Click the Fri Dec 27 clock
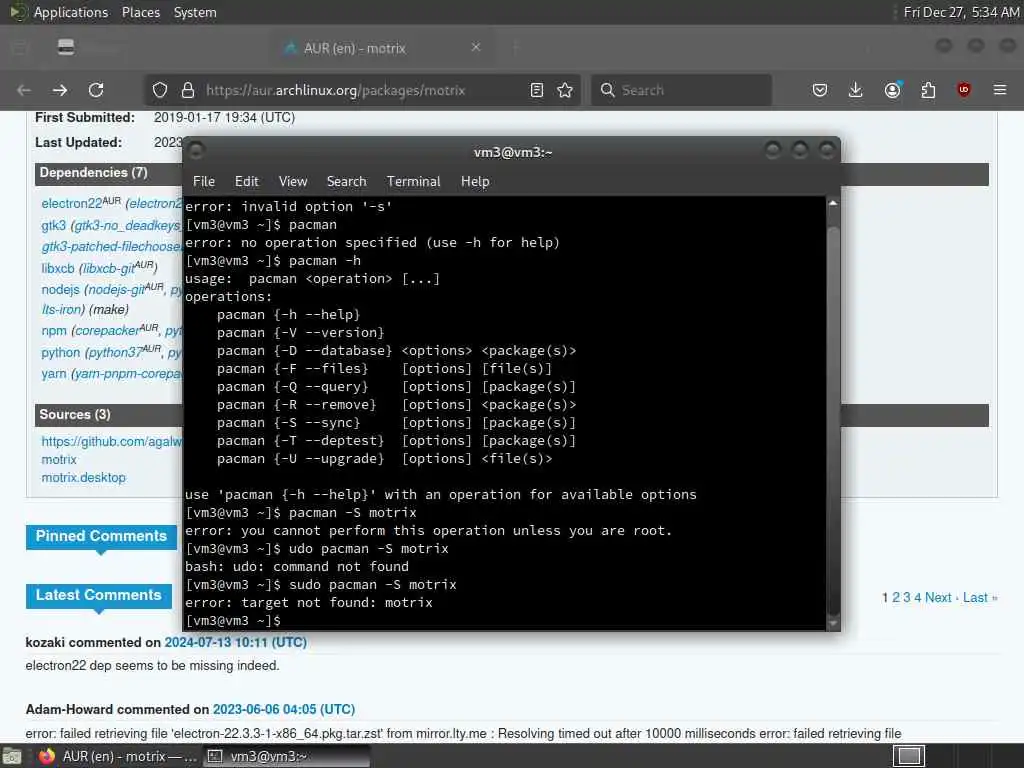The width and height of the screenshot is (1024, 768). pos(961,12)
